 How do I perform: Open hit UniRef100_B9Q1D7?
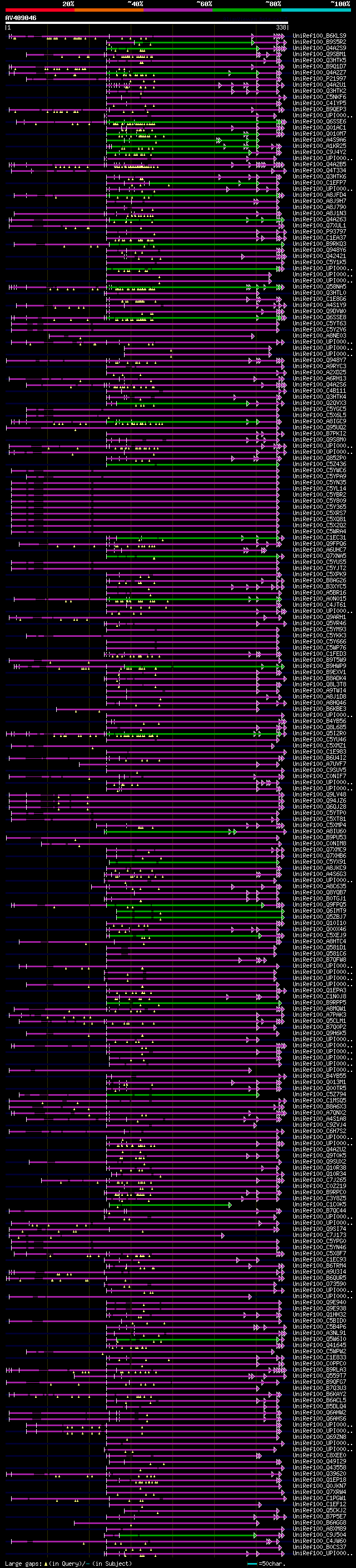coord(319,66)
